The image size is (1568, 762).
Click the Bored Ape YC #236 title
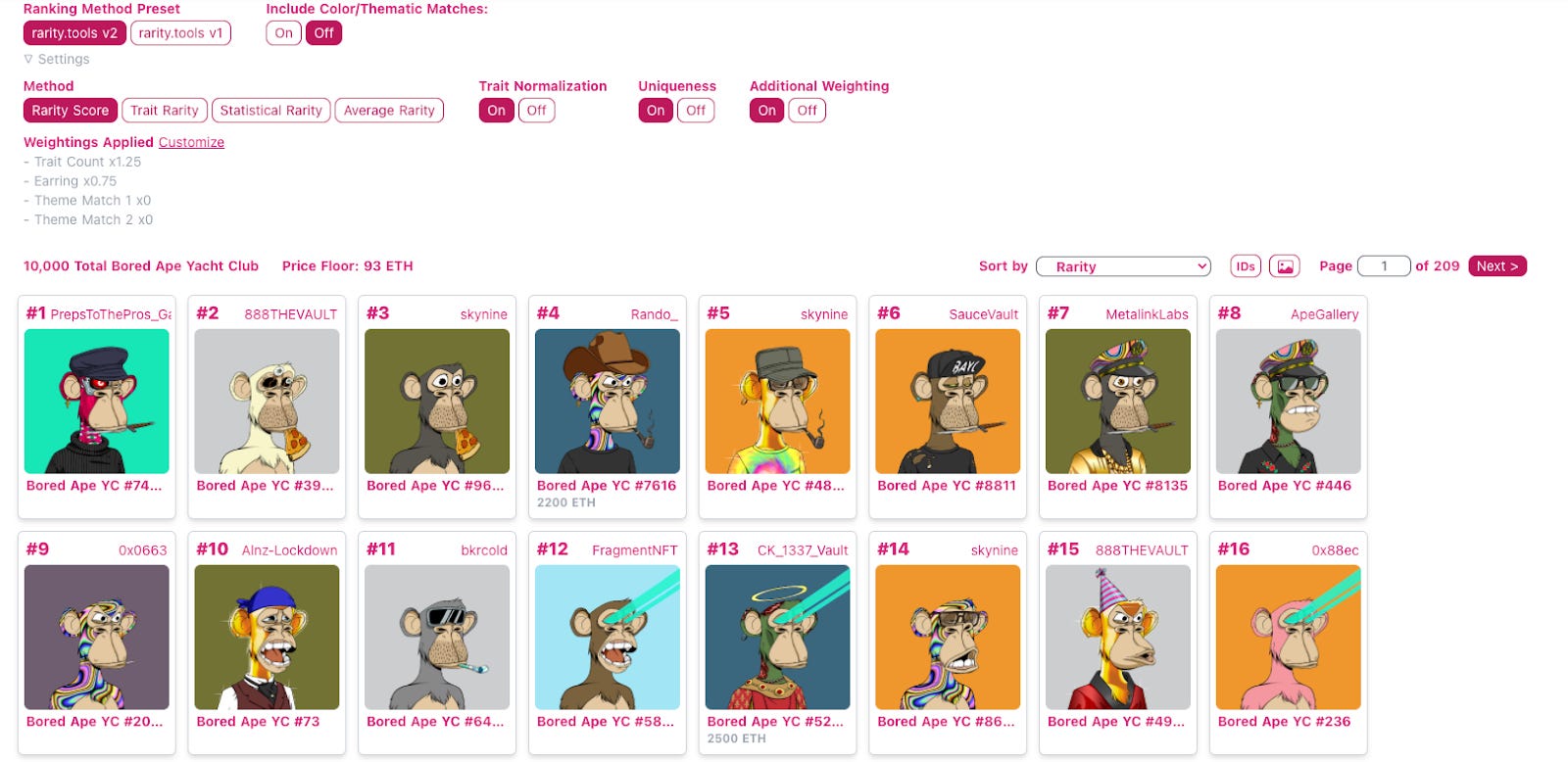(1284, 722)
